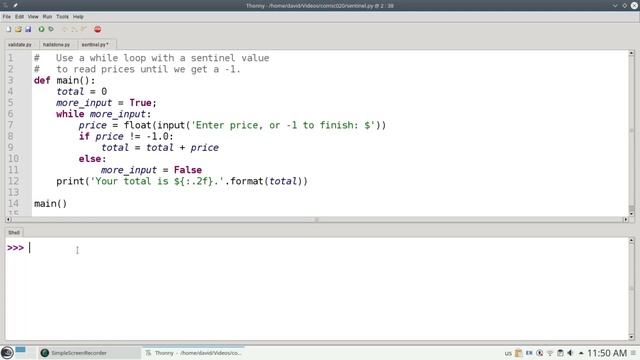
Task: Click the disabled Step over toolbar icon
Action: [x=64, y=29]
